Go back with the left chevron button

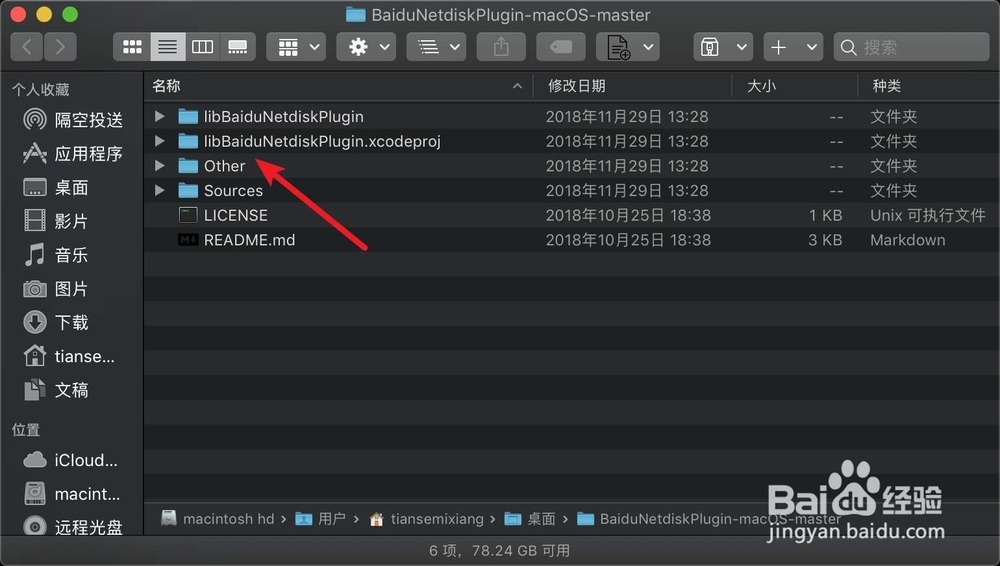27,47
